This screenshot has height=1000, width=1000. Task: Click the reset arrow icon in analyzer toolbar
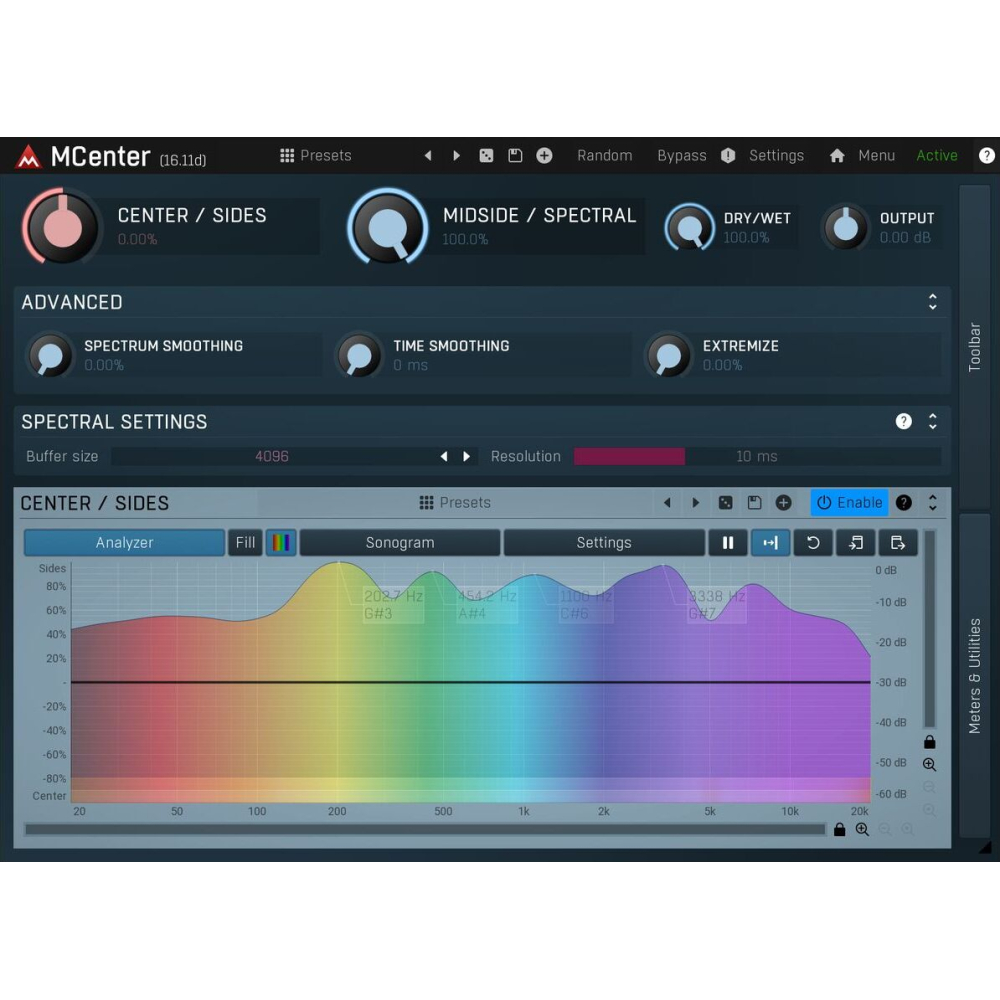813,543
